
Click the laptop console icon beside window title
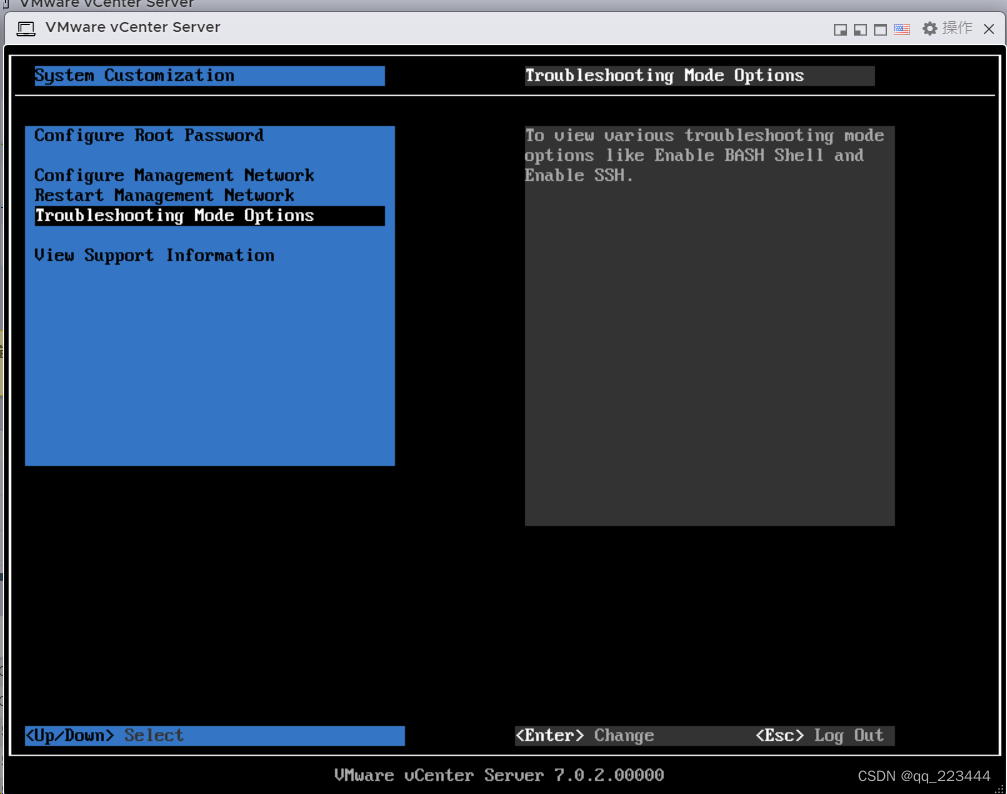pos(26,29)
